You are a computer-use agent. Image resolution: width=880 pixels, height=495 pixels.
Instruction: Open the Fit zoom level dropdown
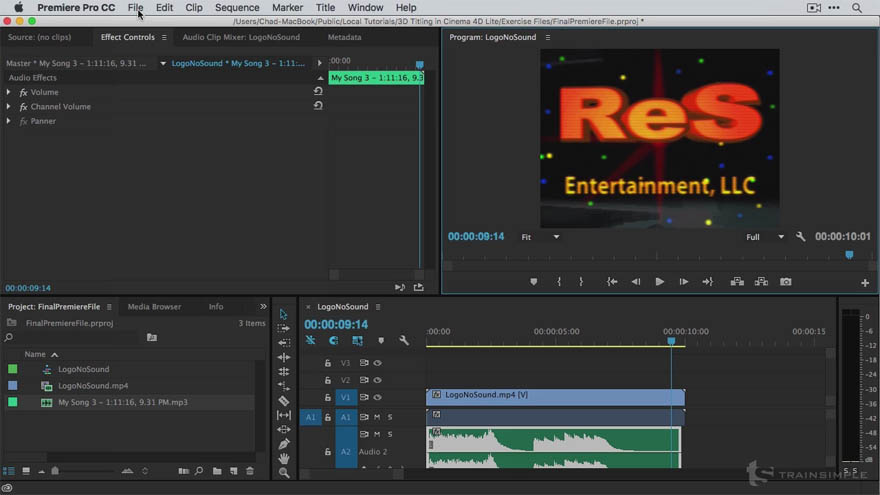click(540, 237)
